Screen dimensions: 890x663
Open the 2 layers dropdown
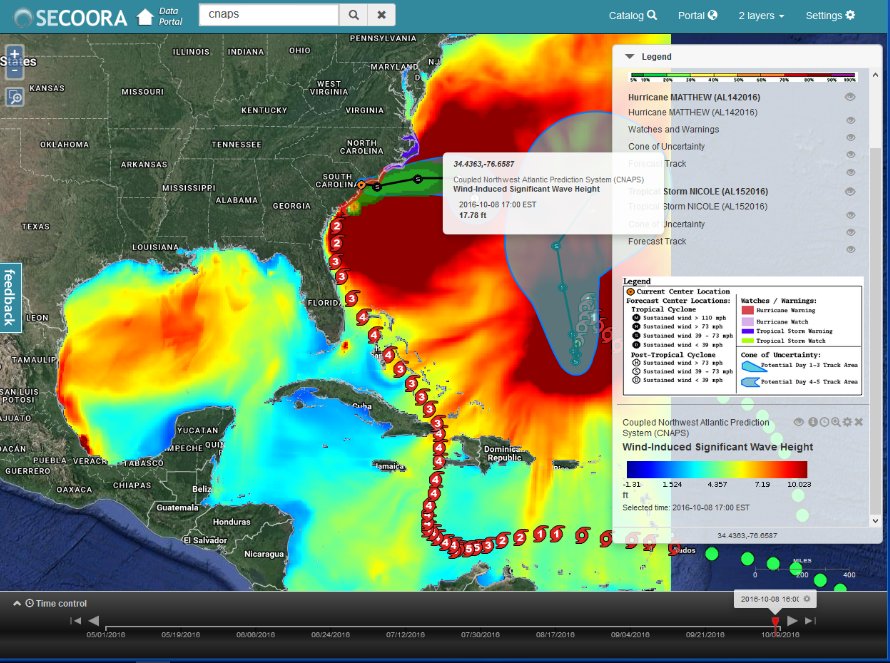click(x=761, y=16)
